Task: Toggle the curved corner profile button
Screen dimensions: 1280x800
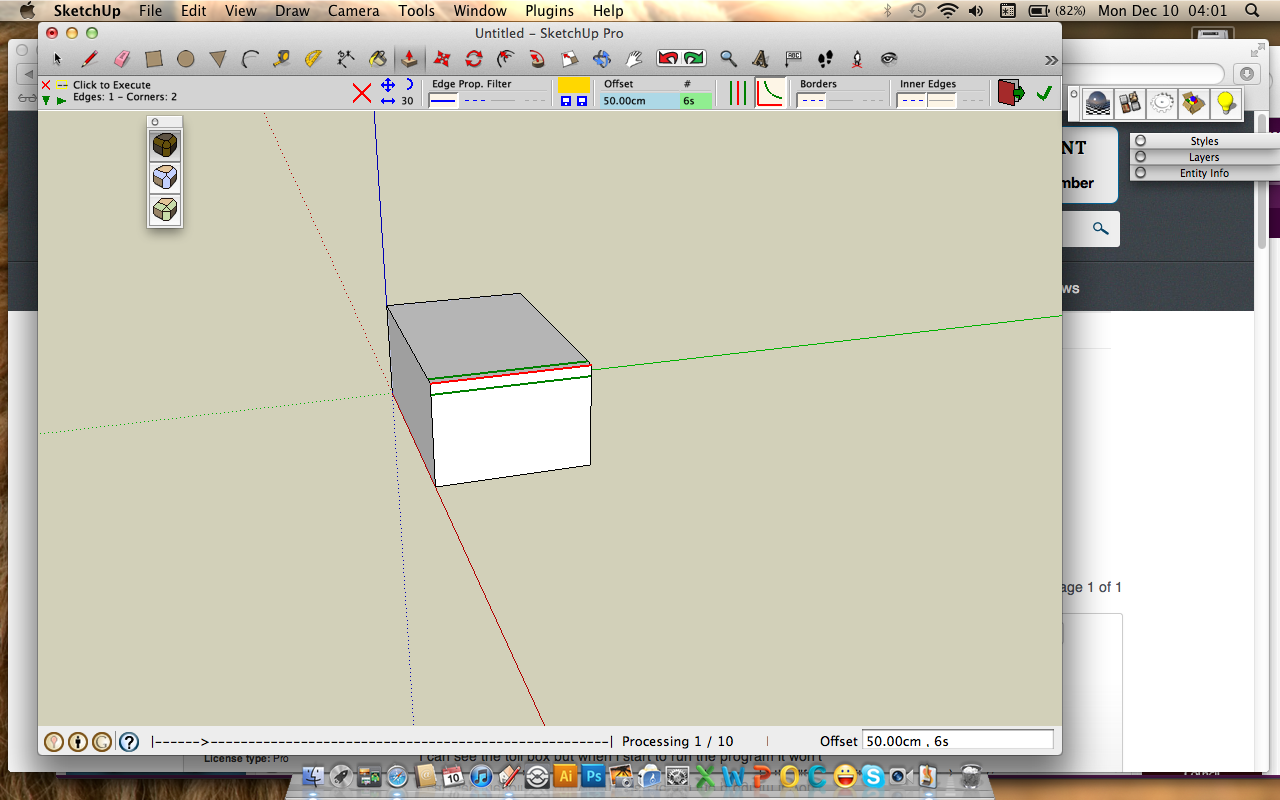Action: pos(769,93)
